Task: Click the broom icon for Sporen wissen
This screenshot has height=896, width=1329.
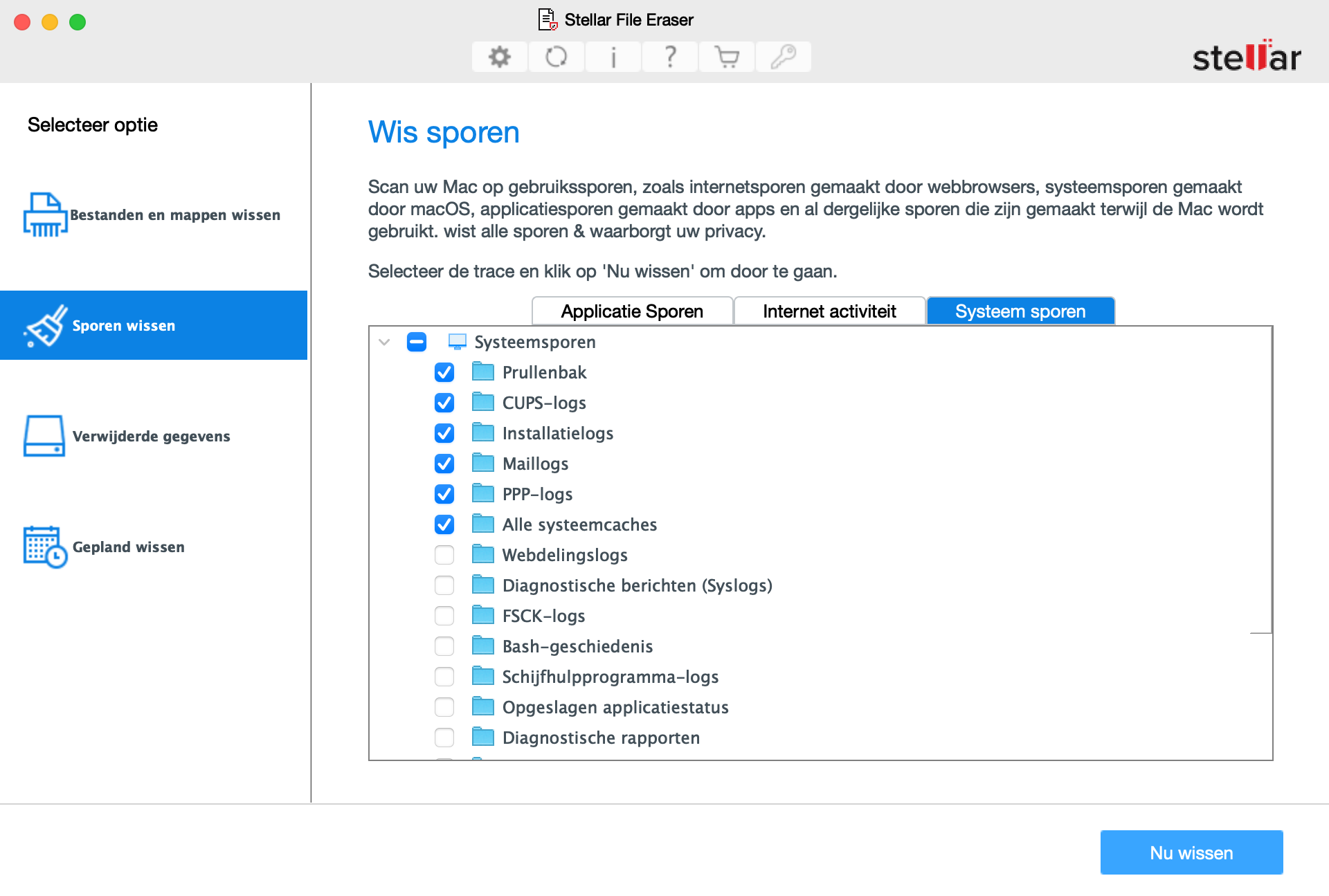Action: pyautogui.click(x=46, y=325)
